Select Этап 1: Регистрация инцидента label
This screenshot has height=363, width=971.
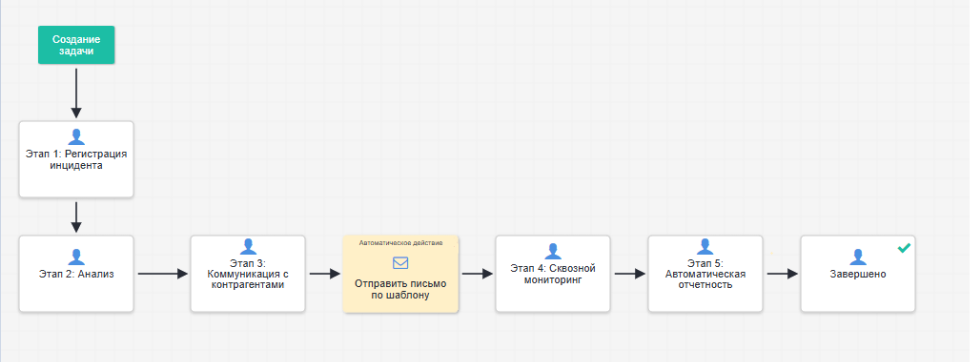click(76, 160)
